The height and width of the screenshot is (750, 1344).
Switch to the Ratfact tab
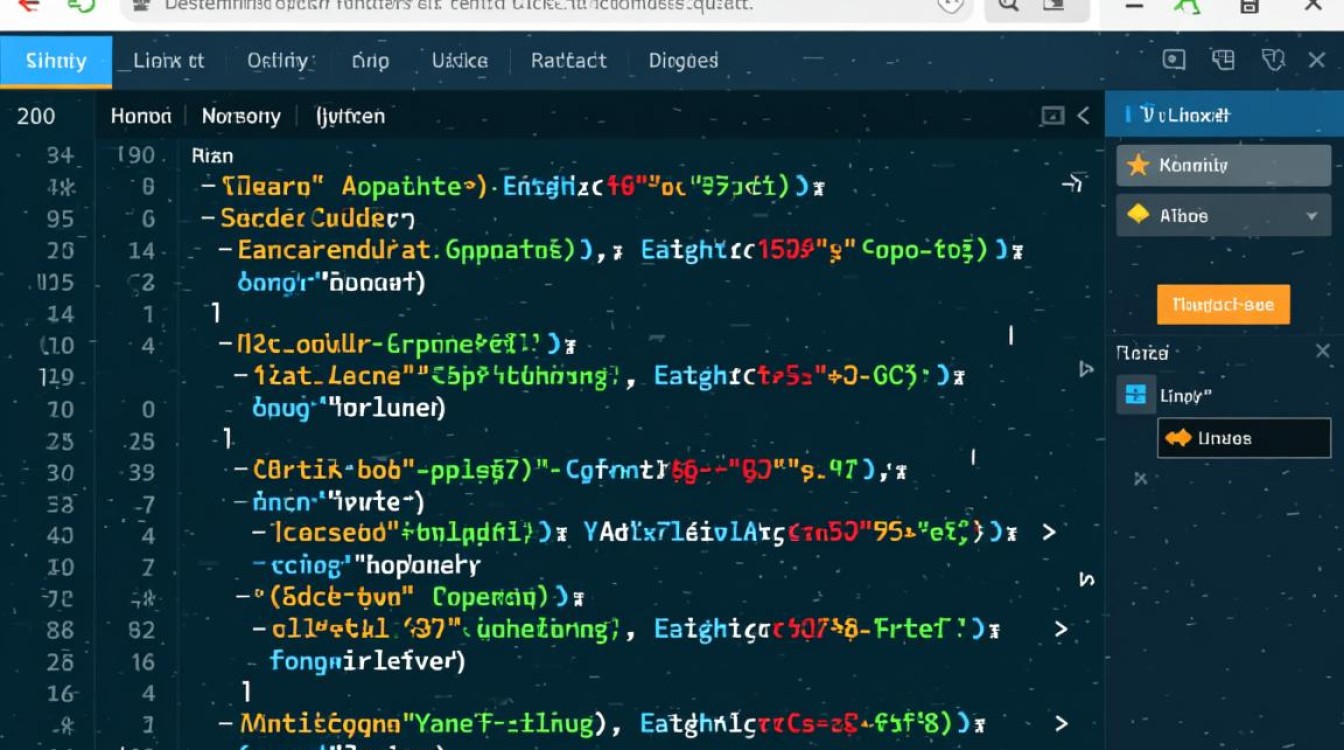click(x=568, y=61)
